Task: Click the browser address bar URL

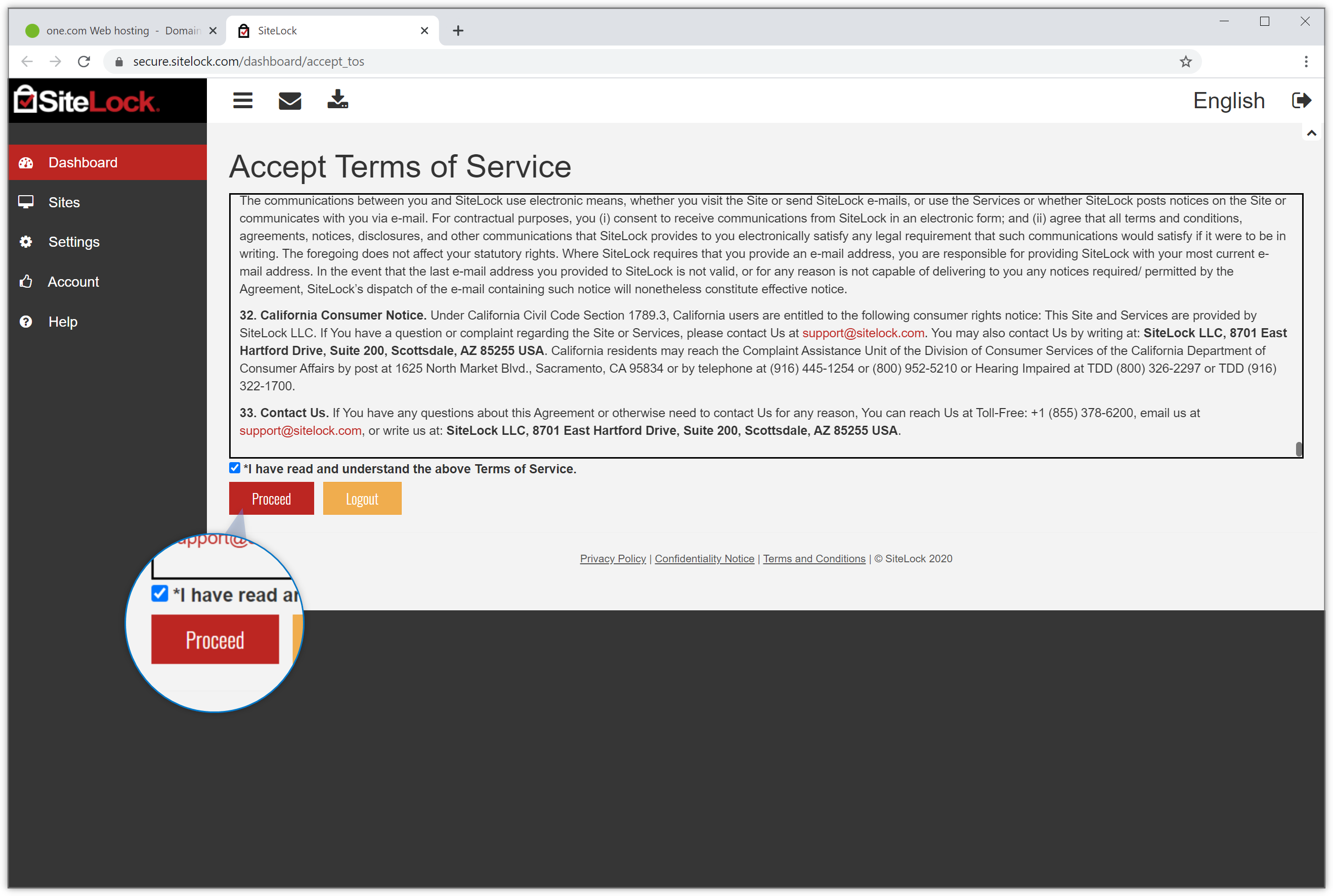Action: point(248,62)
